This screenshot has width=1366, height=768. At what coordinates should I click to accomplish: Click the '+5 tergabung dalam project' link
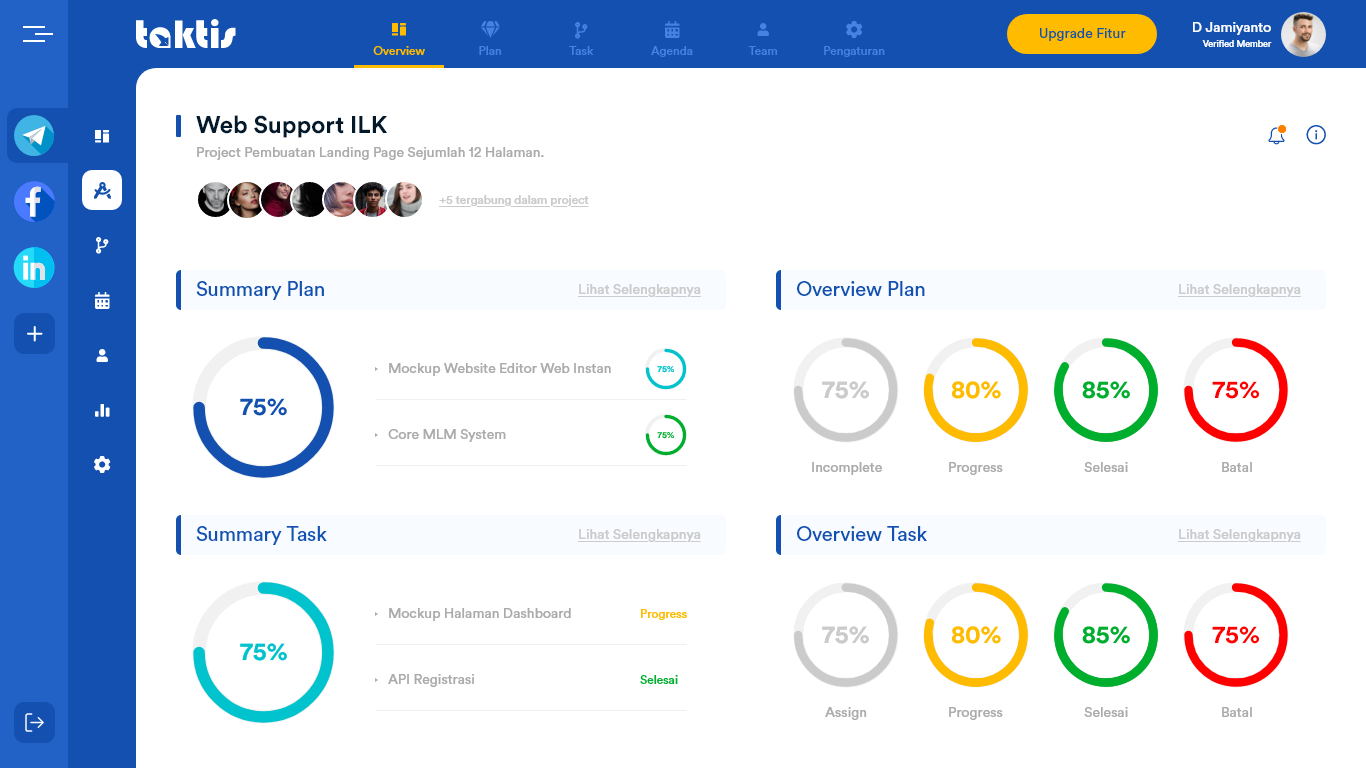click(x=514, y=200)
